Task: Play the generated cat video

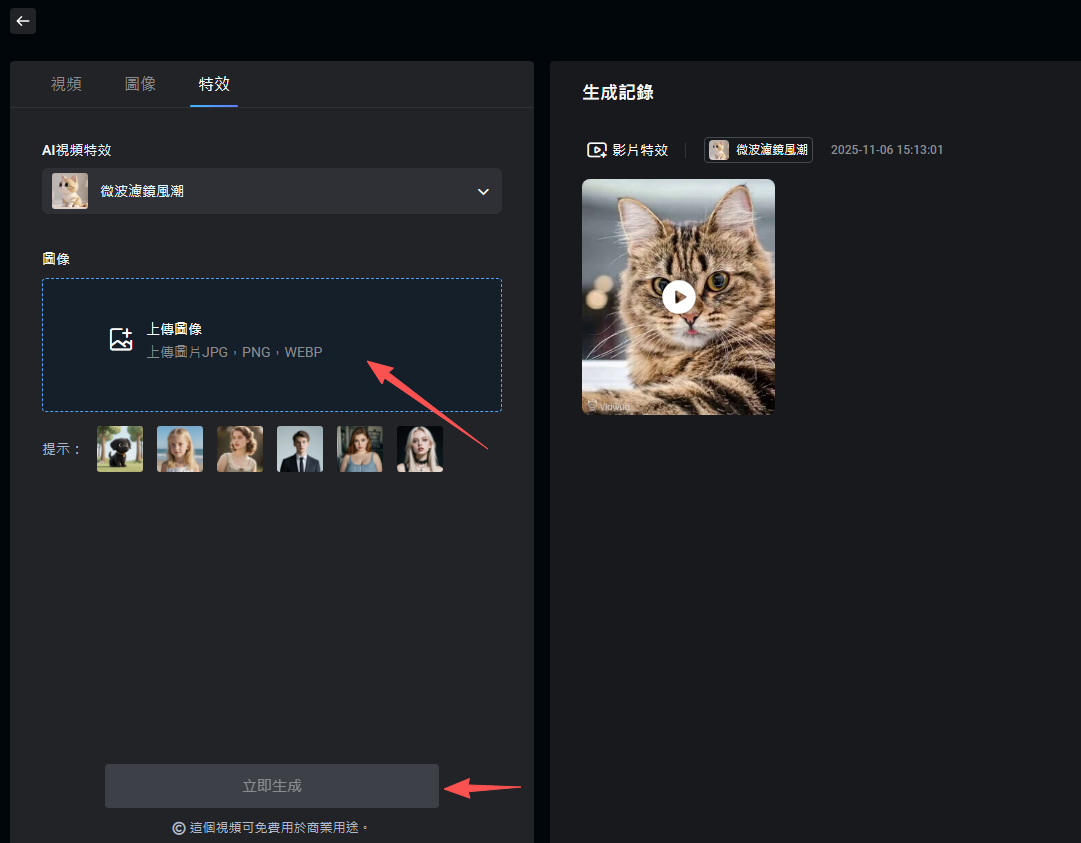Action: tap(678, 297)
